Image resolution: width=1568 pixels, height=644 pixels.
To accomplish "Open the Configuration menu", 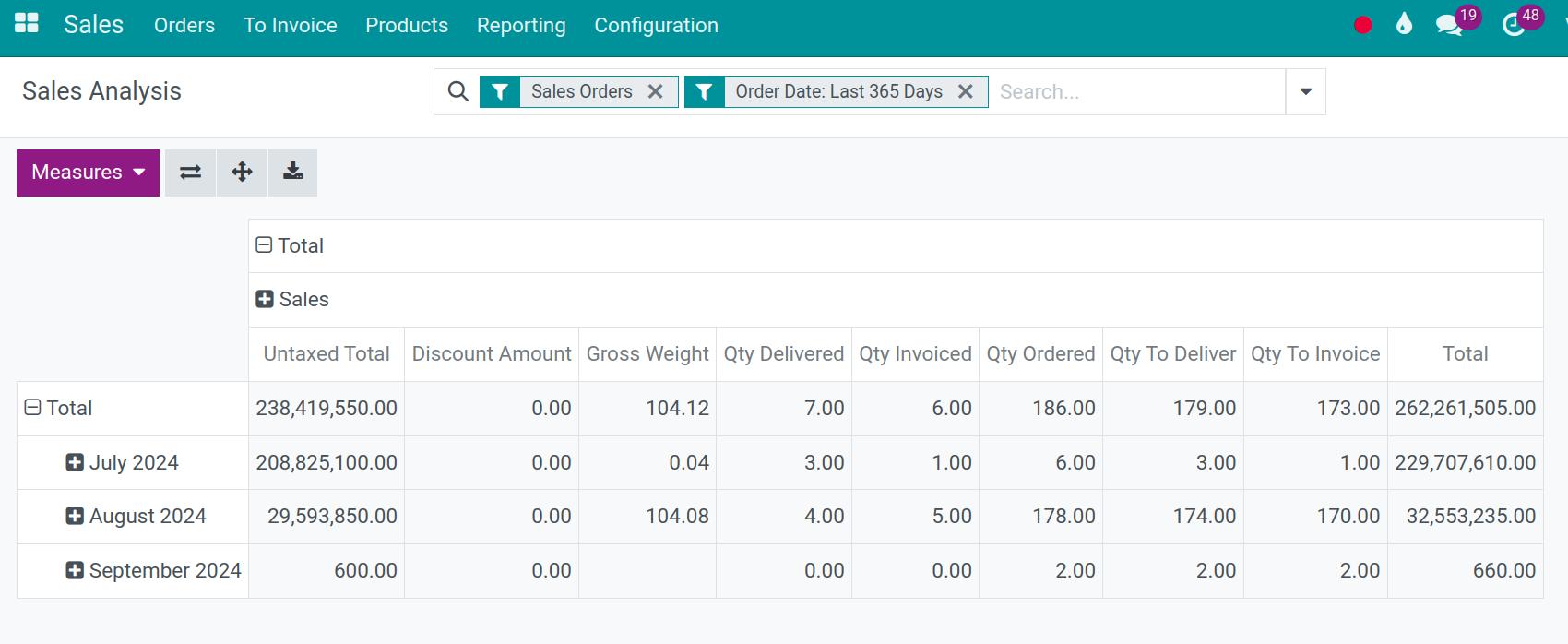I will (x=656, y=25).
